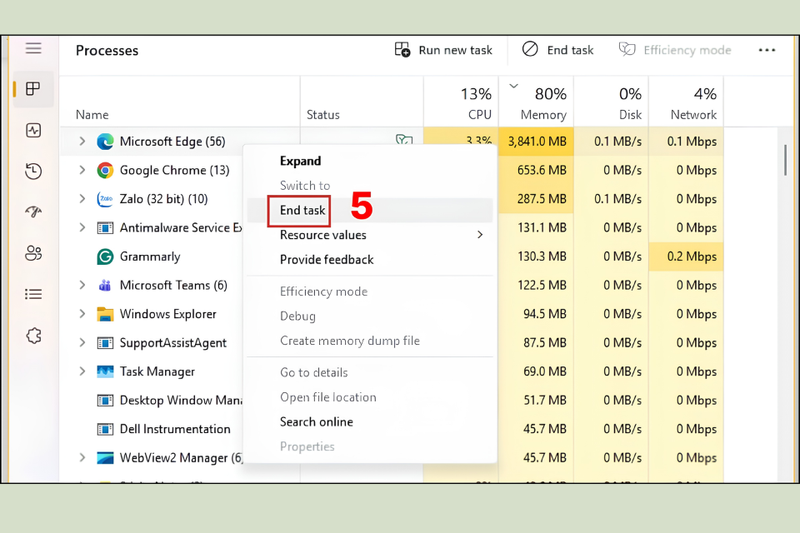The image size is (800, 533).
Task: Open the Performance page icon in sidebar
Action: click(34, 131)
